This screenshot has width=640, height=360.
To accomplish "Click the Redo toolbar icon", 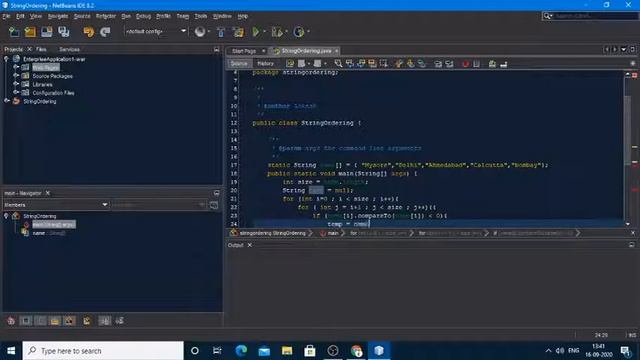I will pyautogui.click(x=105, y=32).
